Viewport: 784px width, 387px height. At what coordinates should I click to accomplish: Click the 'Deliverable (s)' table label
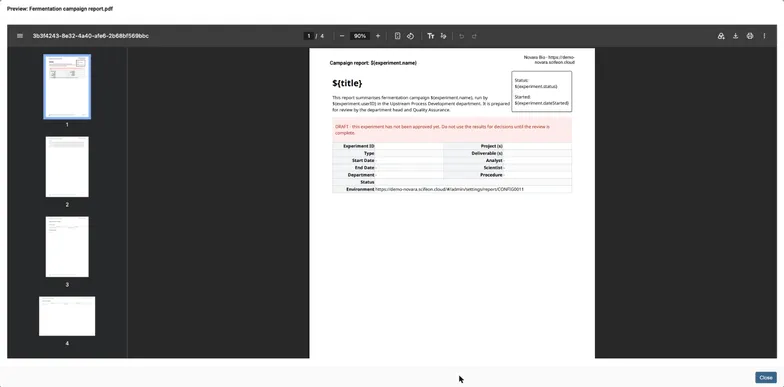tap(487, 154)
